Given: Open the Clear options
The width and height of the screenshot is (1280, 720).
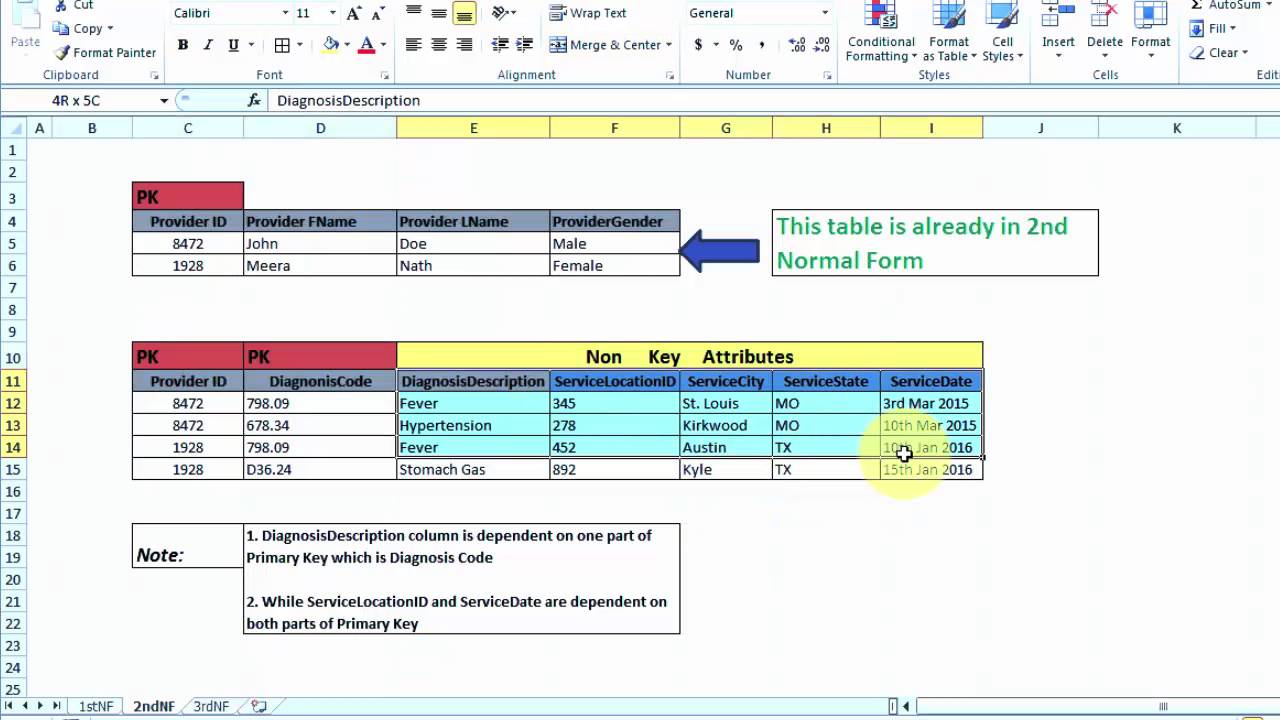Looking at the screenshot, I should (1218, 53).
